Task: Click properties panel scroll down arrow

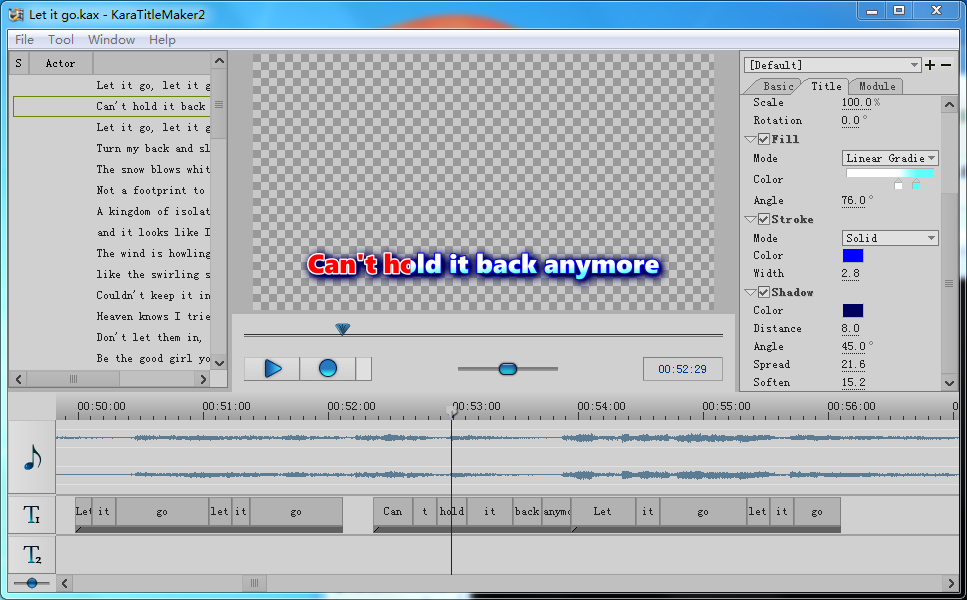Action: pos(949,383)
